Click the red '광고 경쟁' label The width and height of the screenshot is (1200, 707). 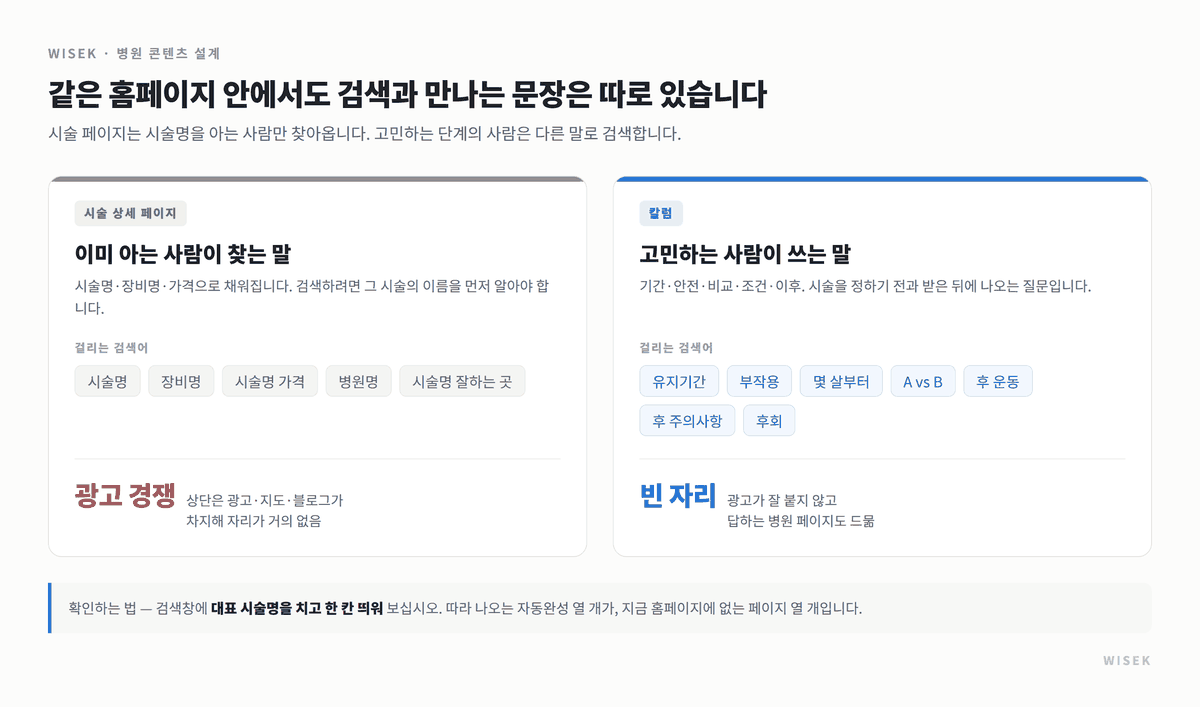click(125, 496)
